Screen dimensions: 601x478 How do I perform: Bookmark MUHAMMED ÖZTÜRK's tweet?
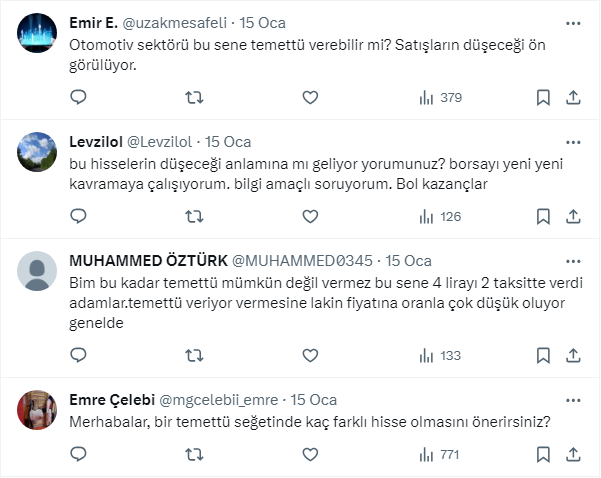point(542,355)
